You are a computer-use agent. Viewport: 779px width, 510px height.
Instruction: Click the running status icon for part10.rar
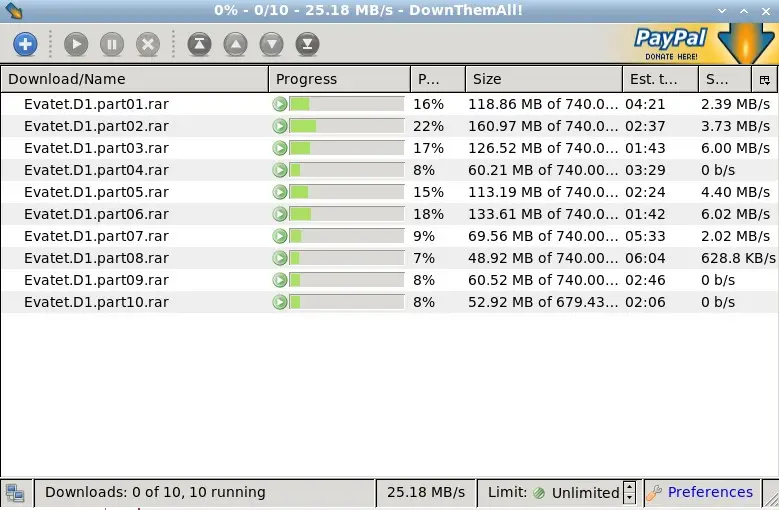(280, 302)
